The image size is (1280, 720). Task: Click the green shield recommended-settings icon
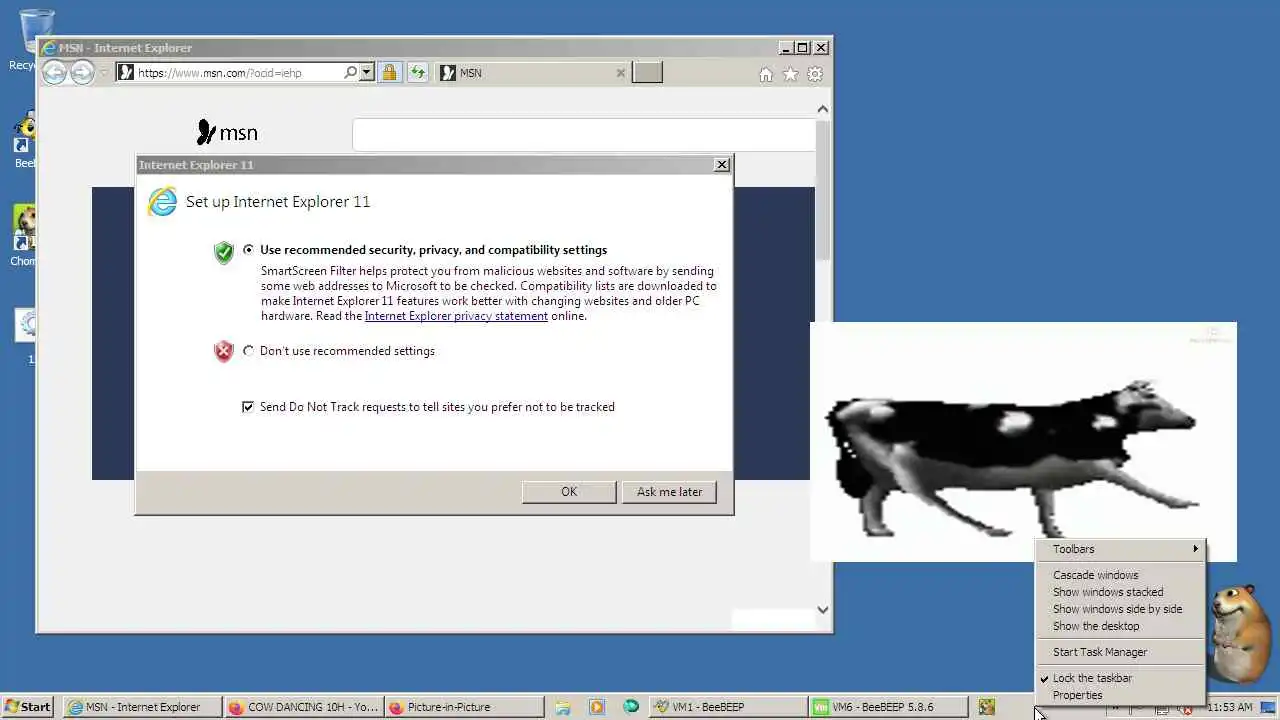(224, 252)
